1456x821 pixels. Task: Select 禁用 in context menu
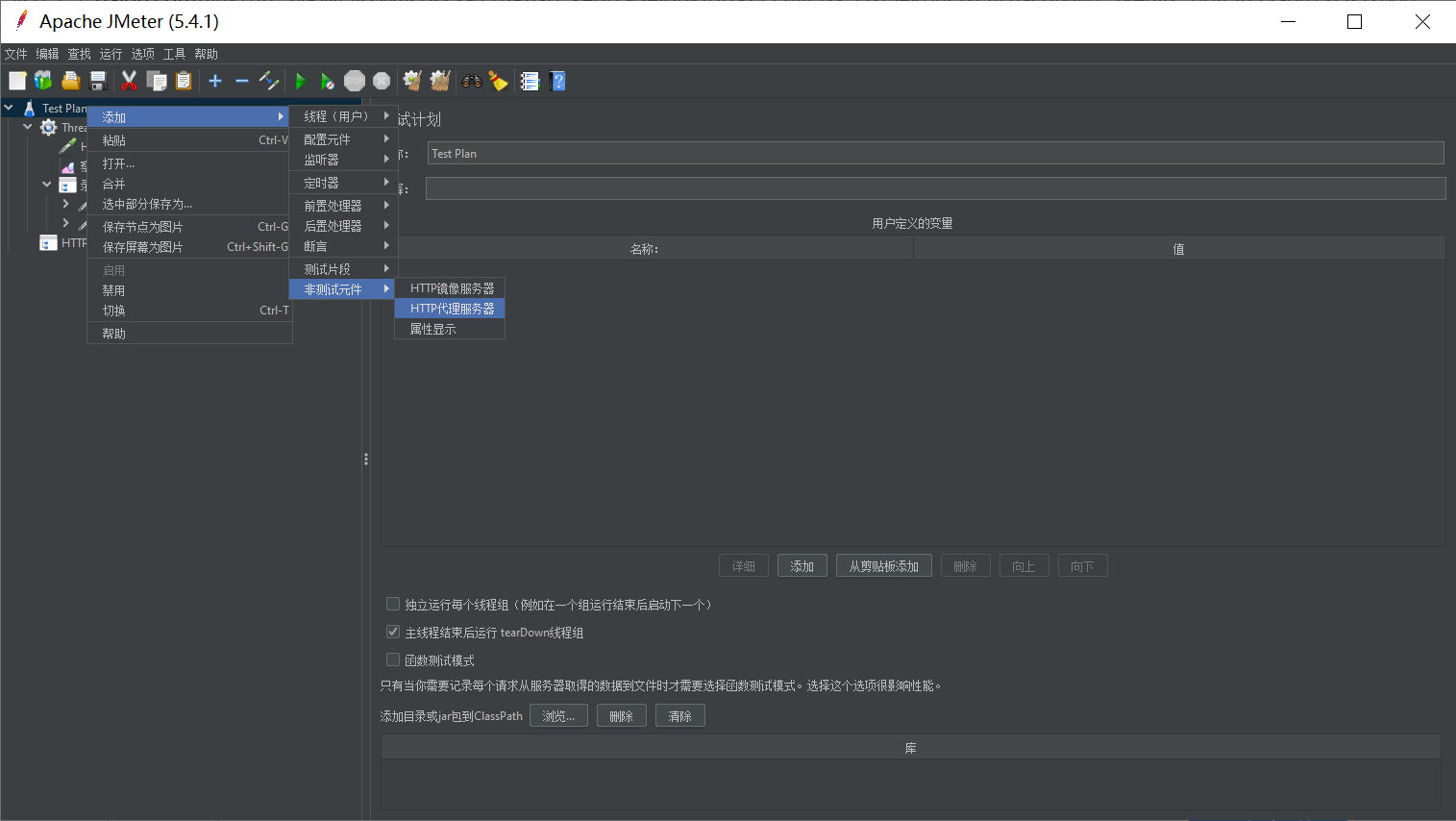[x=189, y=290]
